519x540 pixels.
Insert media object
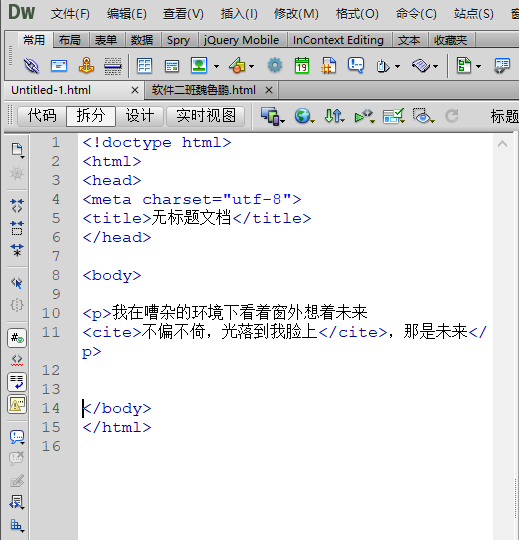point(237,65)
